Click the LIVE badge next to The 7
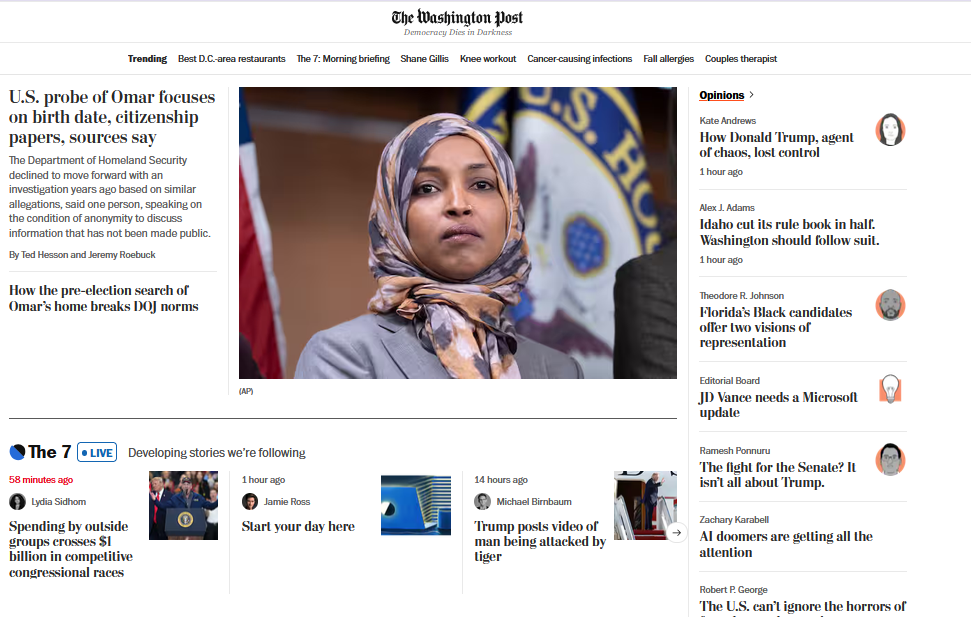971x617 pixels. (x=97, y=453)
